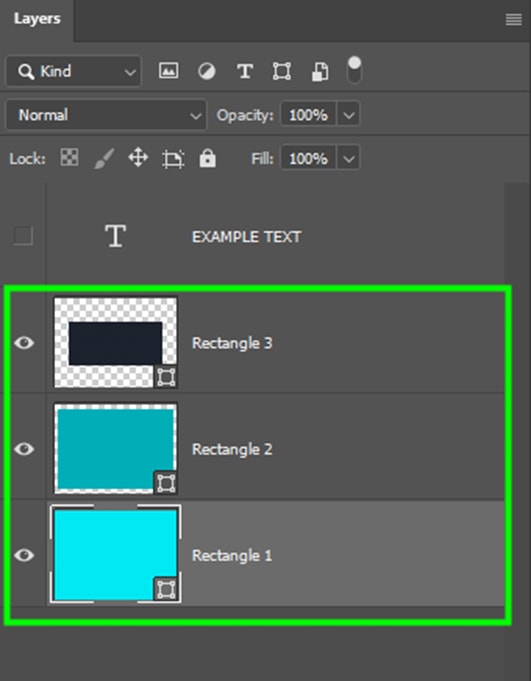Click Lock all padlock icon
The width and height of the screenshot is (531, 681).
tap(208, 158)
